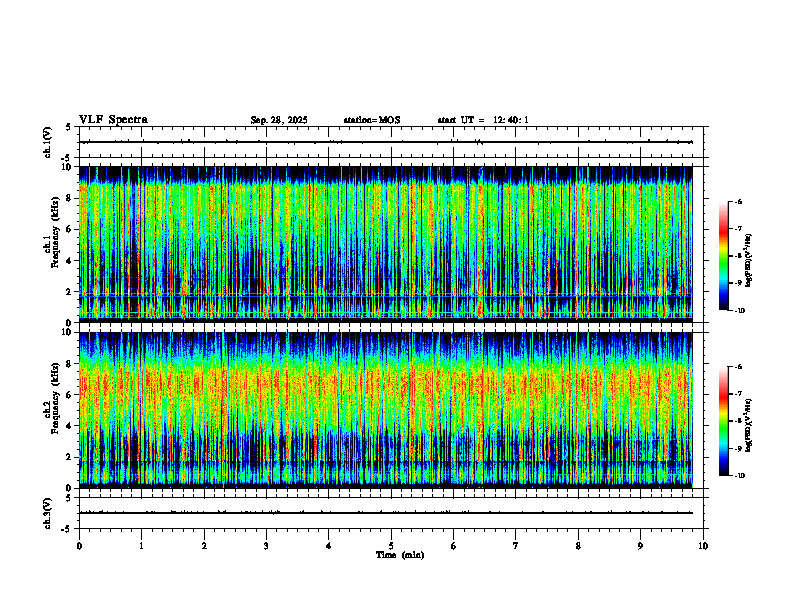The width and height of the screenshot is (792, 612).
Task: Click the "-6" value on ch.1 colorbar
Action: (738, 201)
